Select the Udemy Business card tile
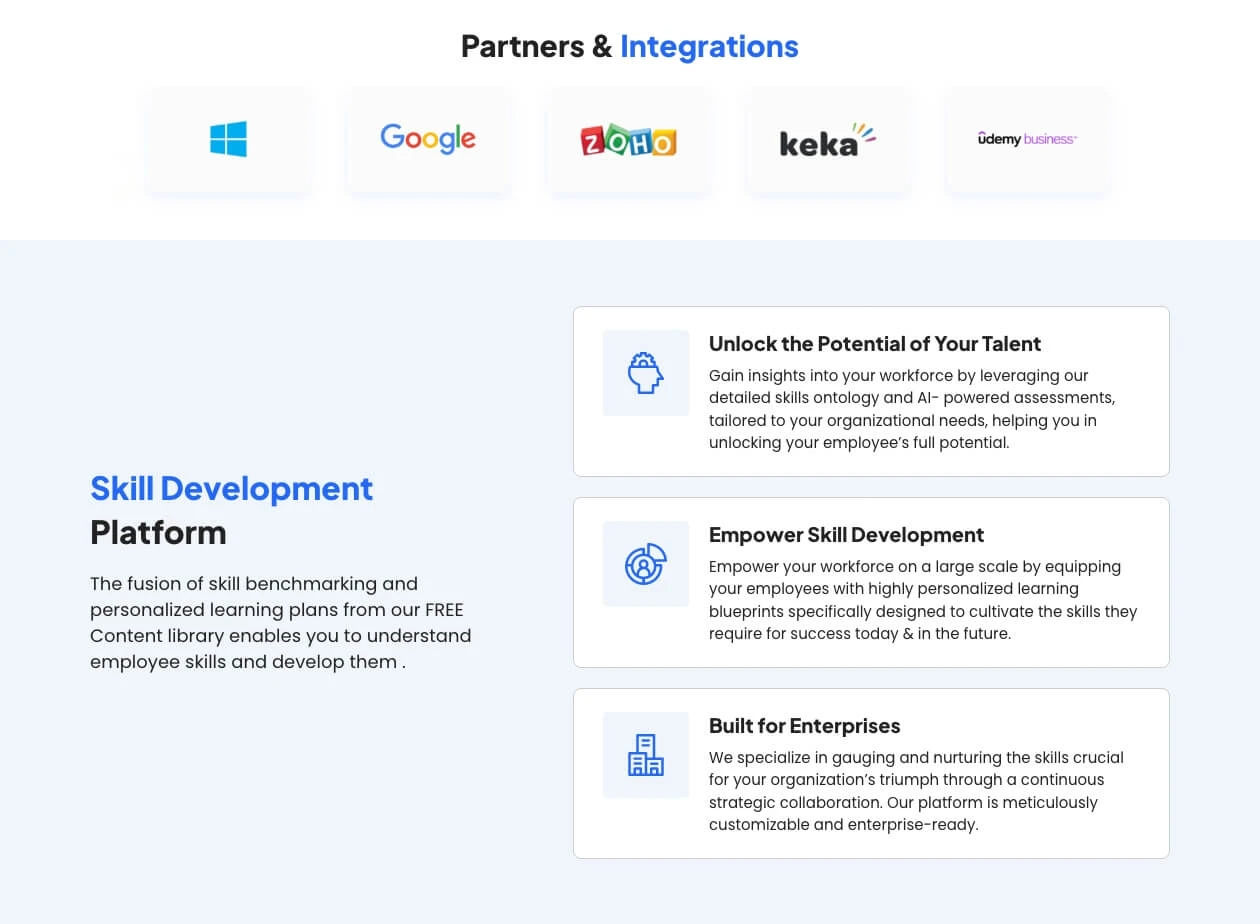This screenshot has height=924, width=1260. tap(1027, 141)
